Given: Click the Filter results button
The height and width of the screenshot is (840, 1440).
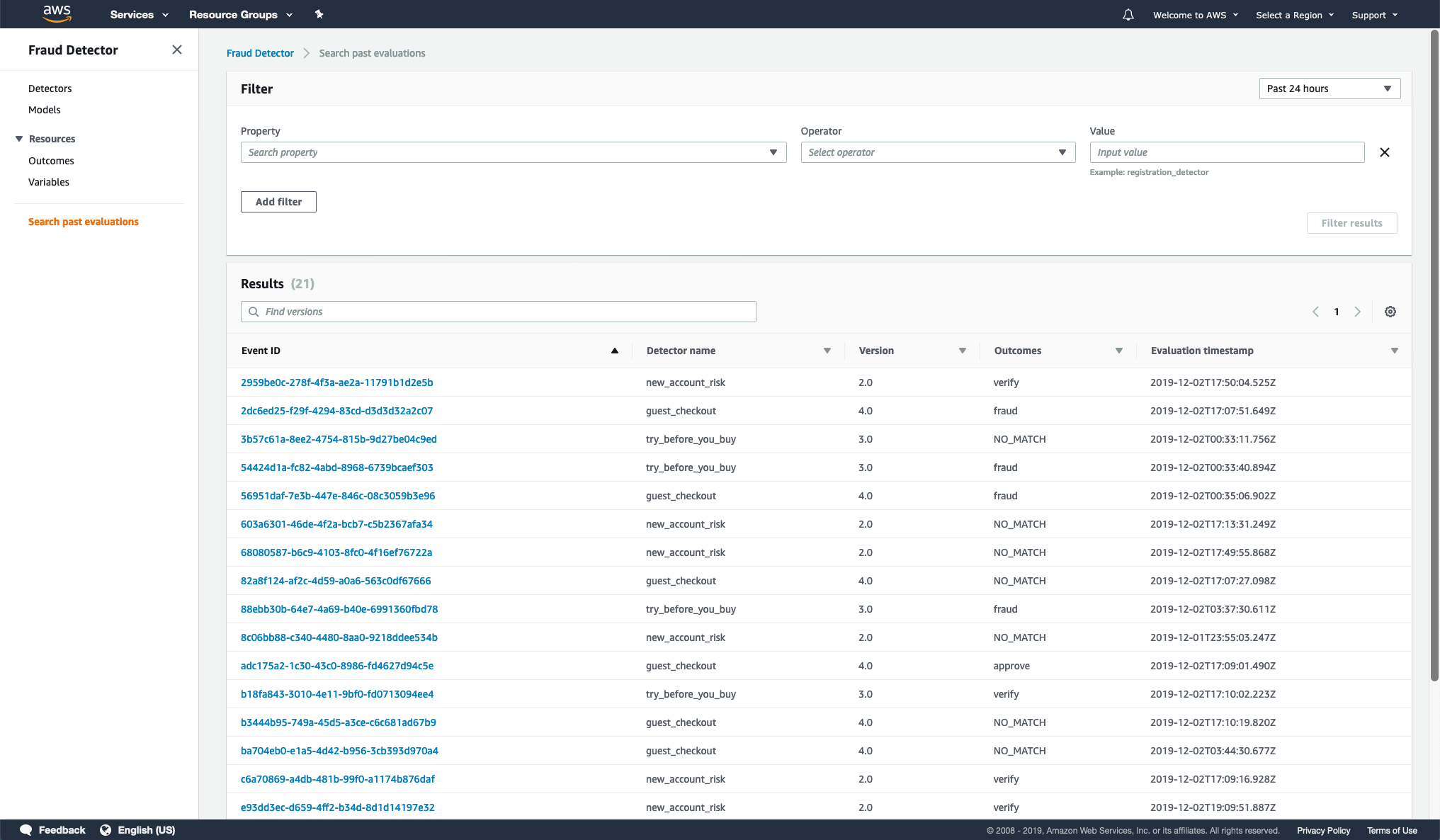Looking at the screenshot, I should [x=1351, y=223].
